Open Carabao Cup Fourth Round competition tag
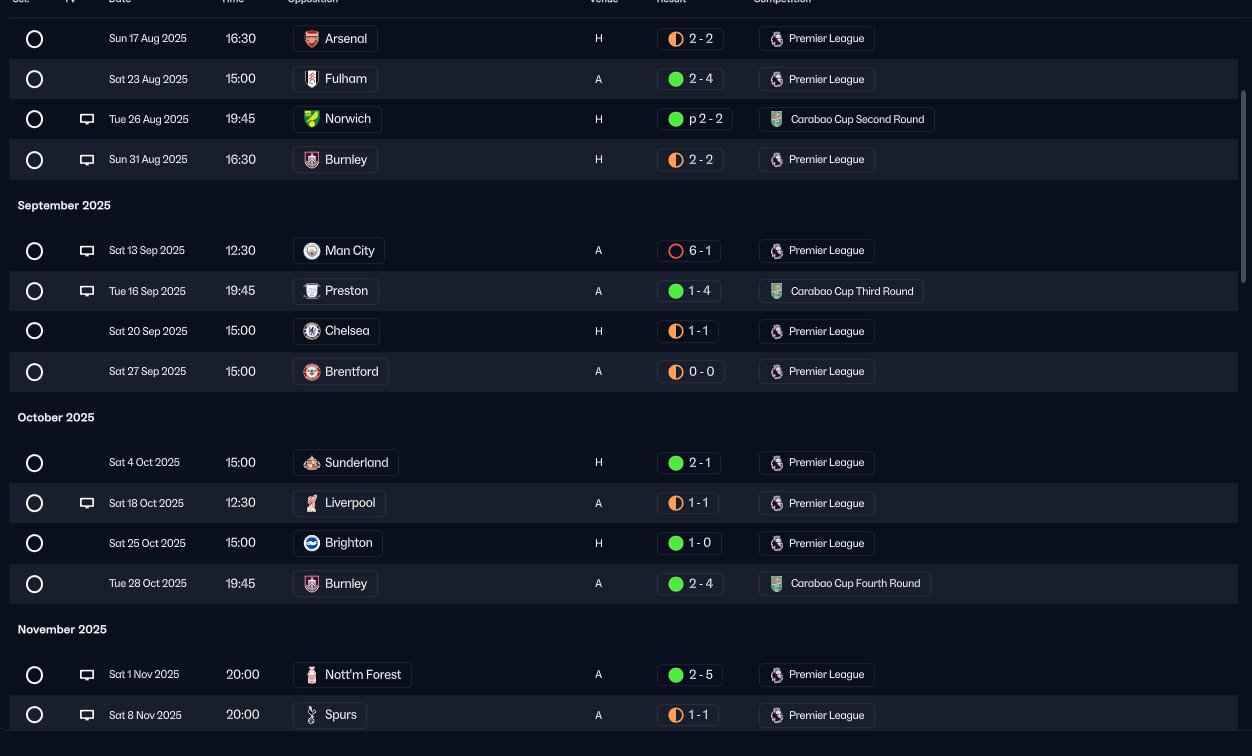This screenshot has width=1252, height=756. click(x=845, y=583)
